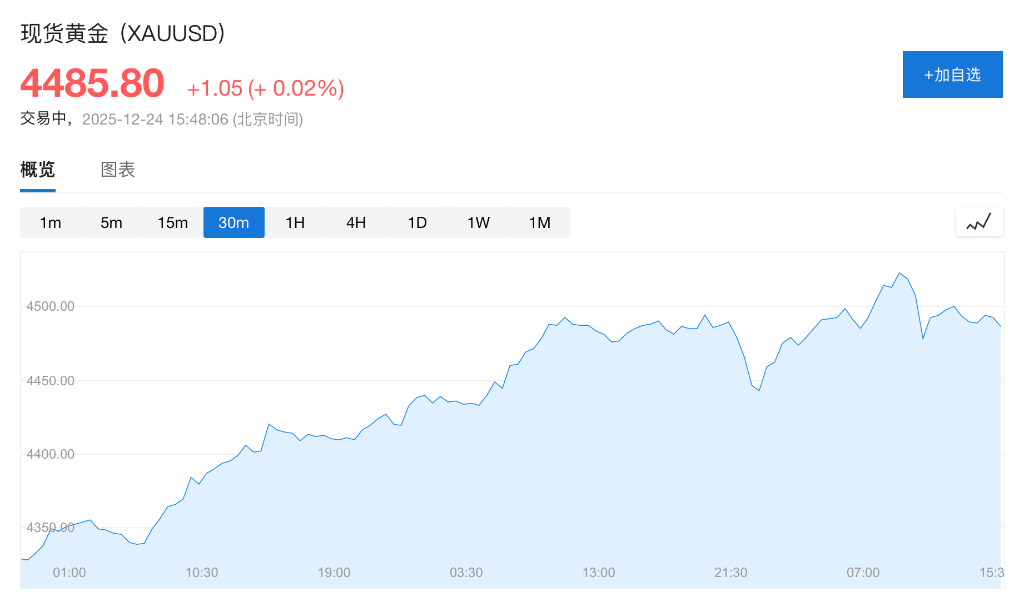Choose the 15m interval

click(x=173, y=223)
